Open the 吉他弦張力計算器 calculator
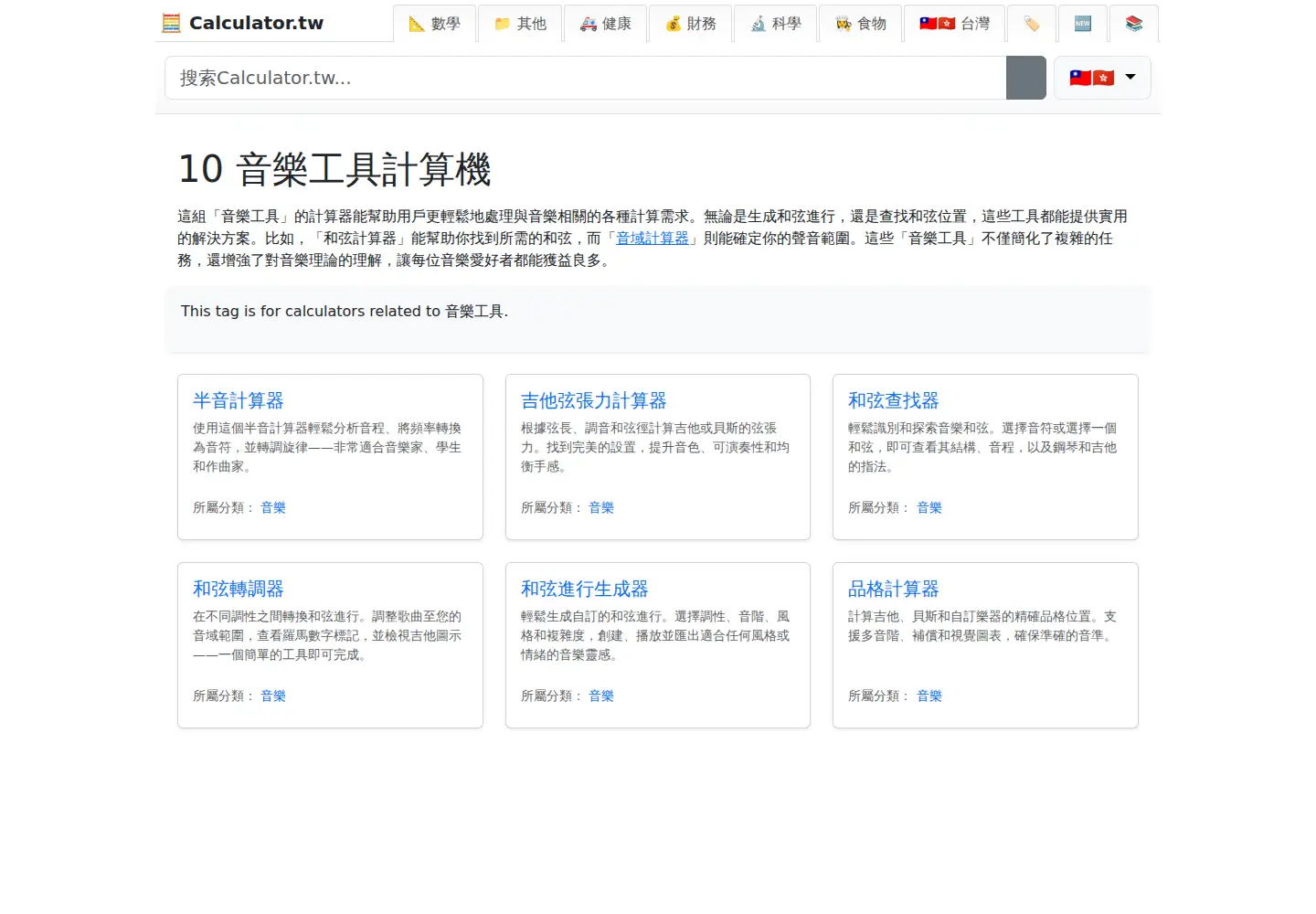Image resolution: width=1316 pixels, height=914 pixels. coord(594,400)
